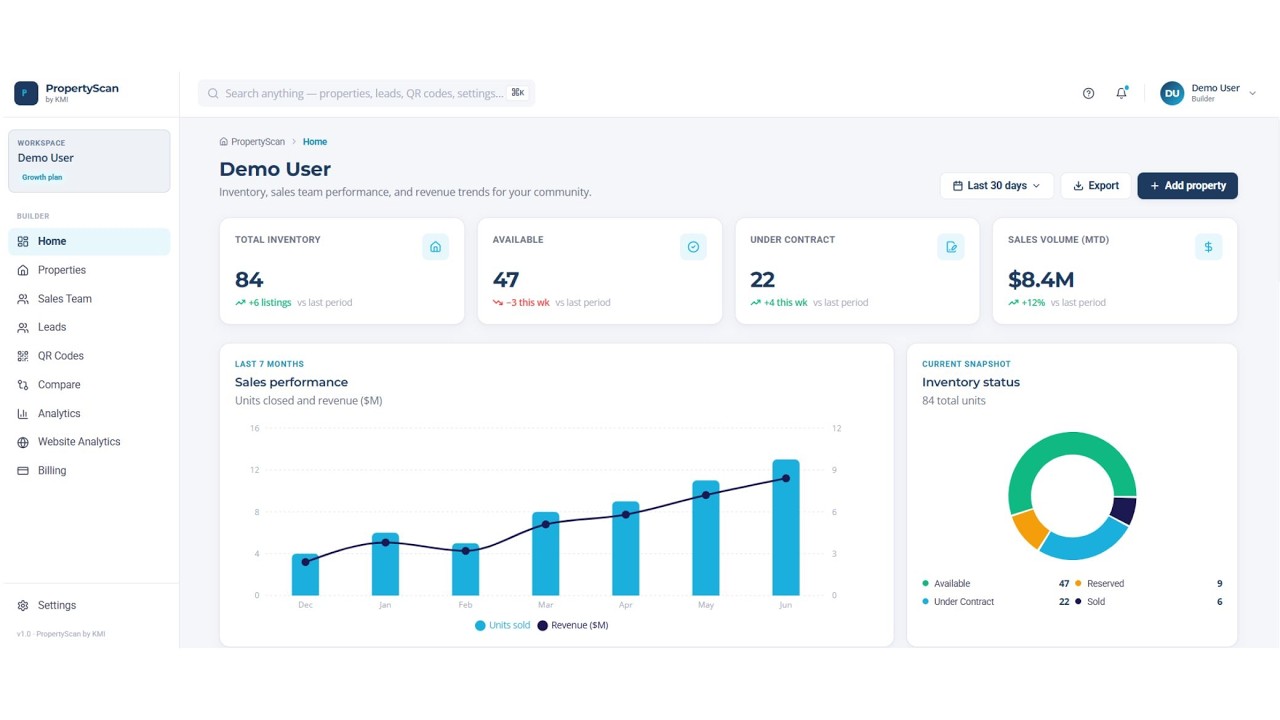Open Sales Team menu item
The width and height of the screenshot is (1280, 720).
[89, 299]
